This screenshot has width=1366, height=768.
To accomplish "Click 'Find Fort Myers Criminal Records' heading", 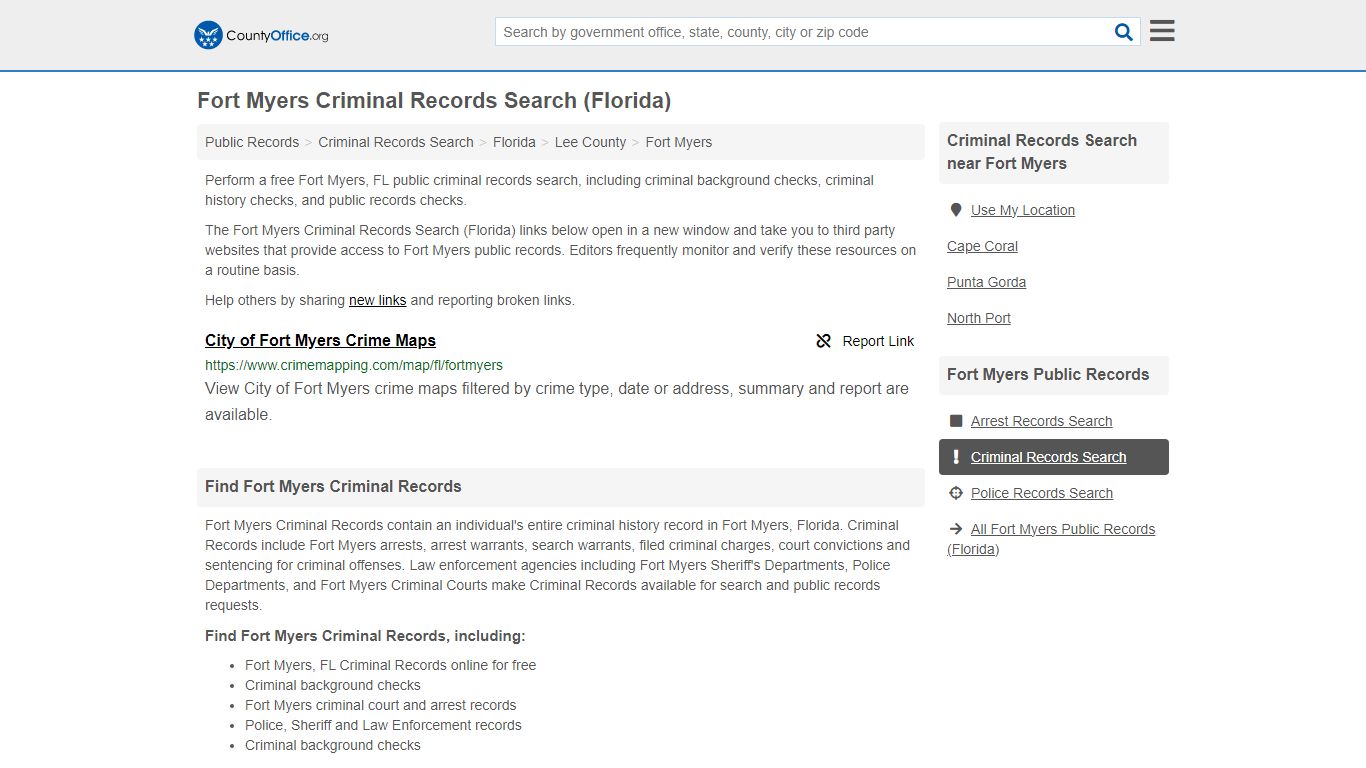I will [x=333, y=486].
